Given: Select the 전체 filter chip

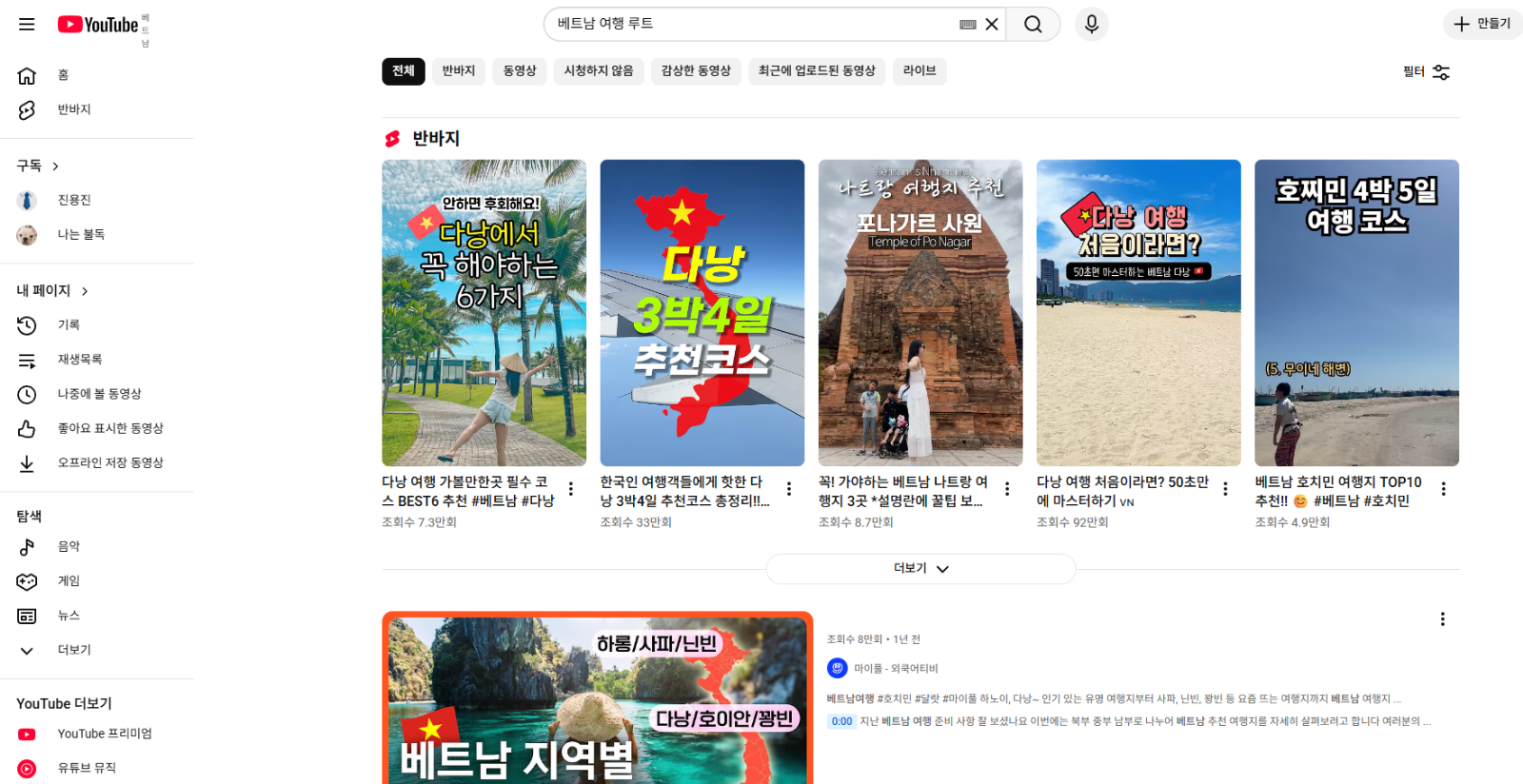Looking at the screenshot, I should (404, 71).
